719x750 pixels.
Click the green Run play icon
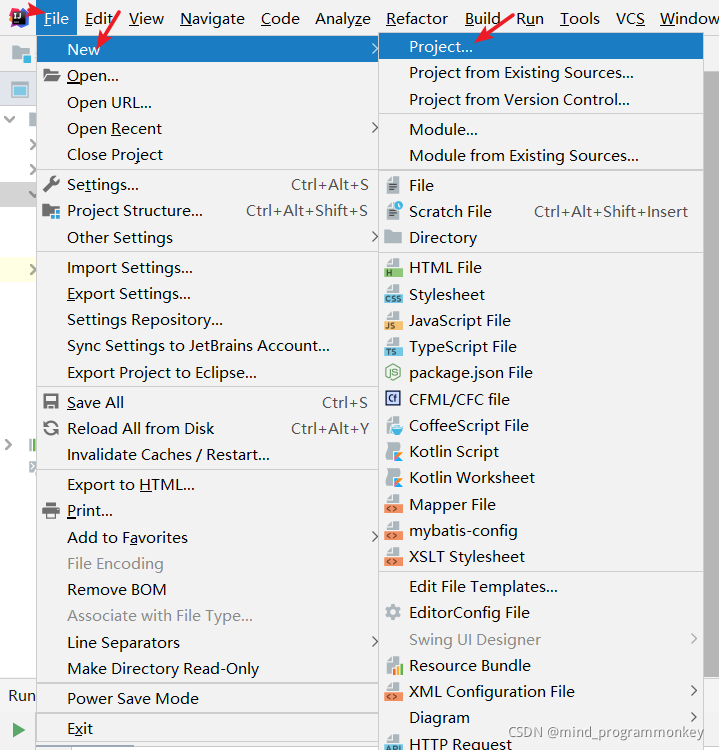[18, 729]
